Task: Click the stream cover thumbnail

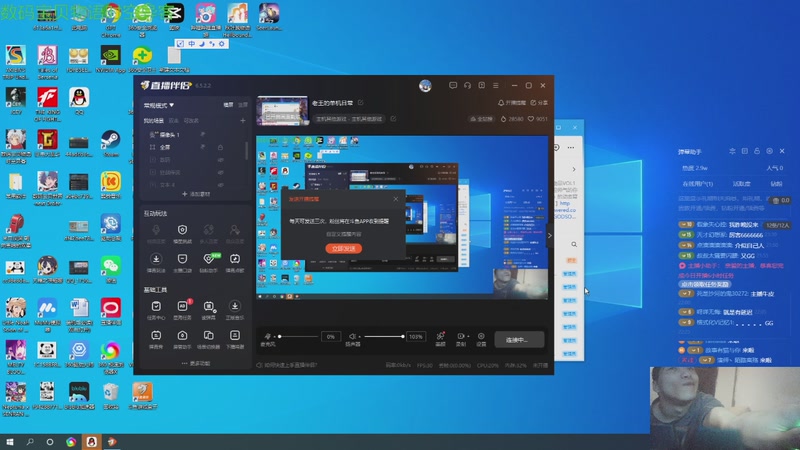Action: [282, 110]
